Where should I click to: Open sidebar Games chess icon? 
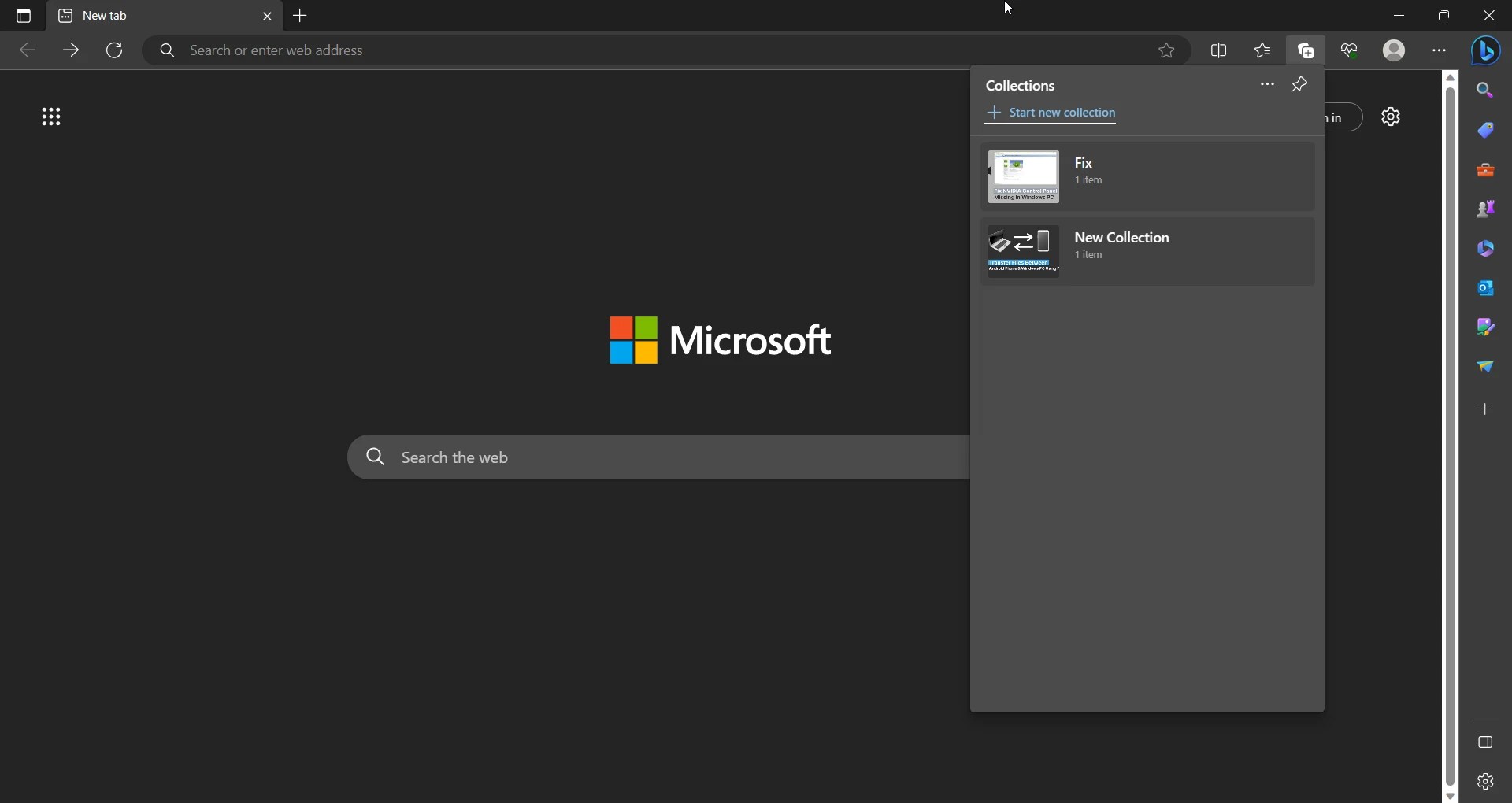[1487, 209]
